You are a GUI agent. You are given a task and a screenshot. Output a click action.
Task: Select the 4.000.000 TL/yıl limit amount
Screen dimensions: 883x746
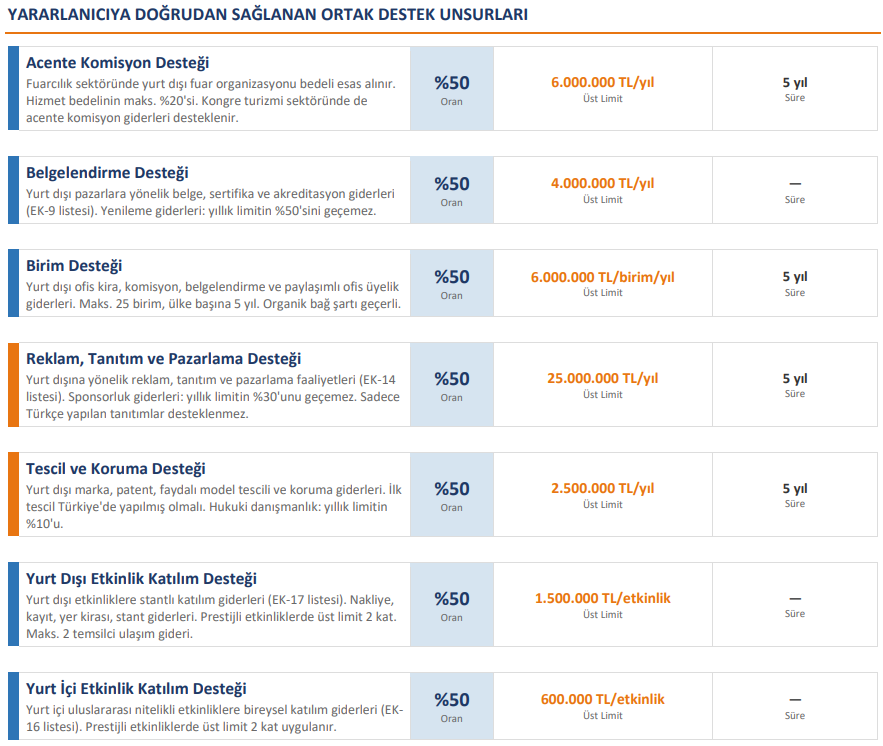click(602, 184)
